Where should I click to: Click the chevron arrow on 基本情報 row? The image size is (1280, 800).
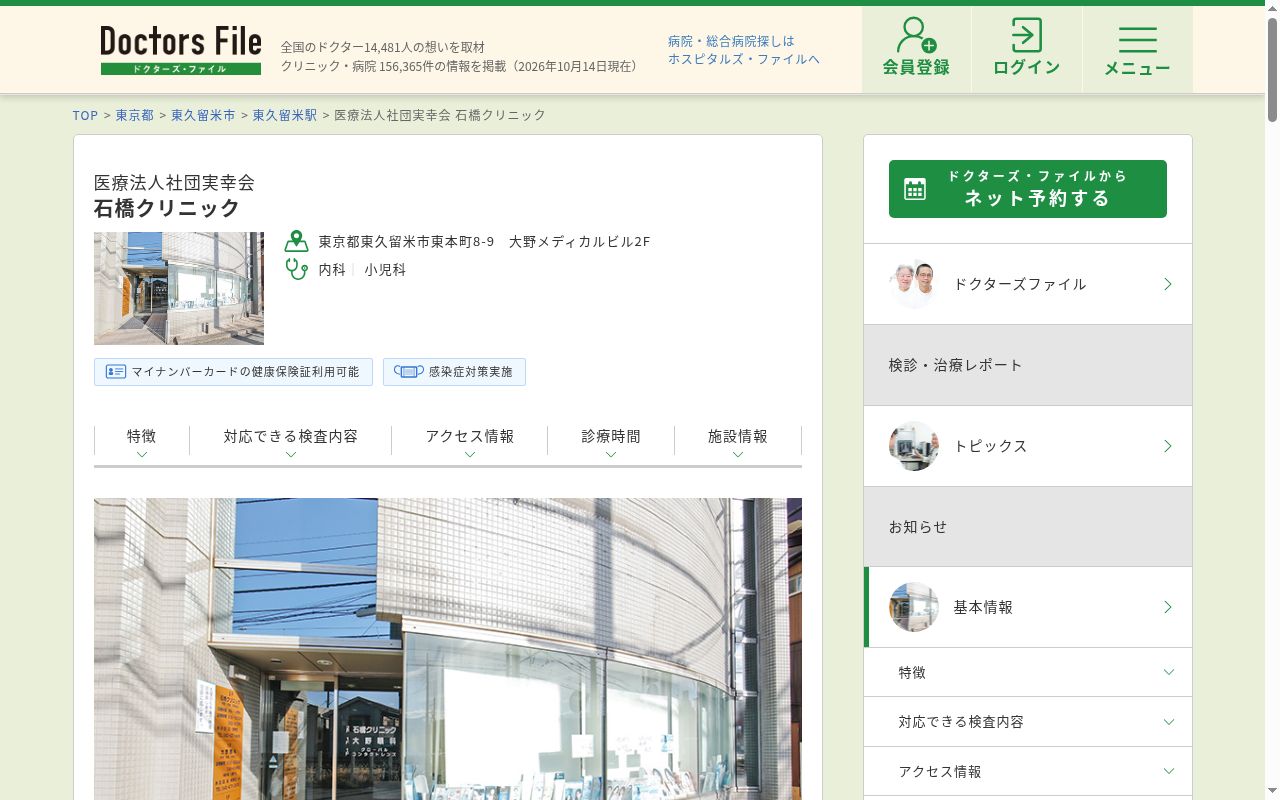coord(1168,607)
